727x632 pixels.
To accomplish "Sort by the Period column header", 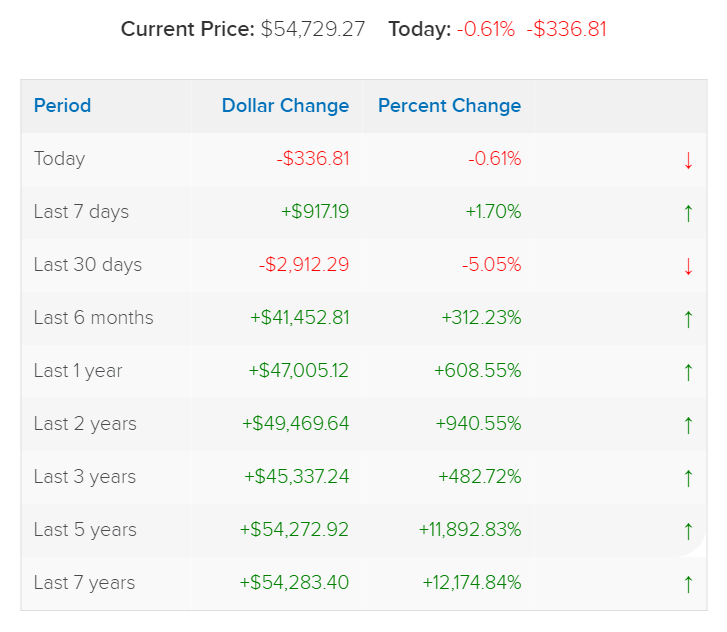I will click(x=62, y=106).
